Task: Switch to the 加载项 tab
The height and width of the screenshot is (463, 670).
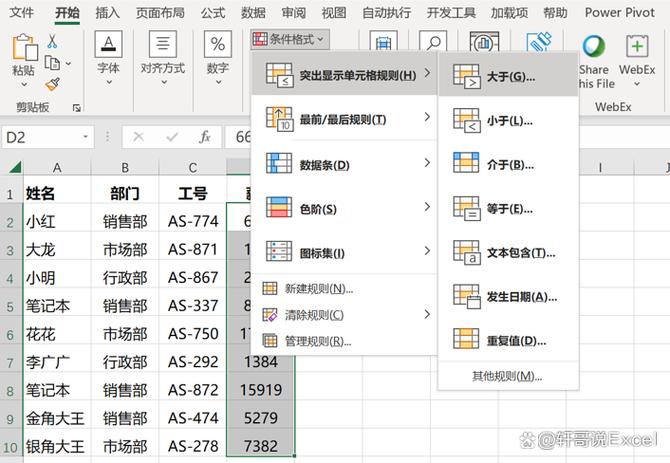Action: click(509, 12)
